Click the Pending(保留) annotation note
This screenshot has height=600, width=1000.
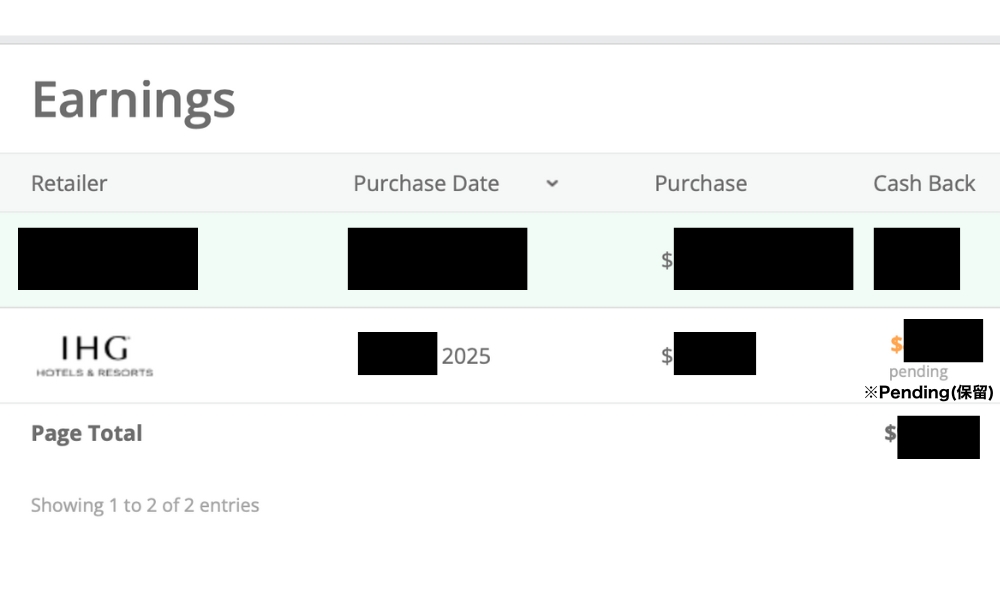point(929,392)
